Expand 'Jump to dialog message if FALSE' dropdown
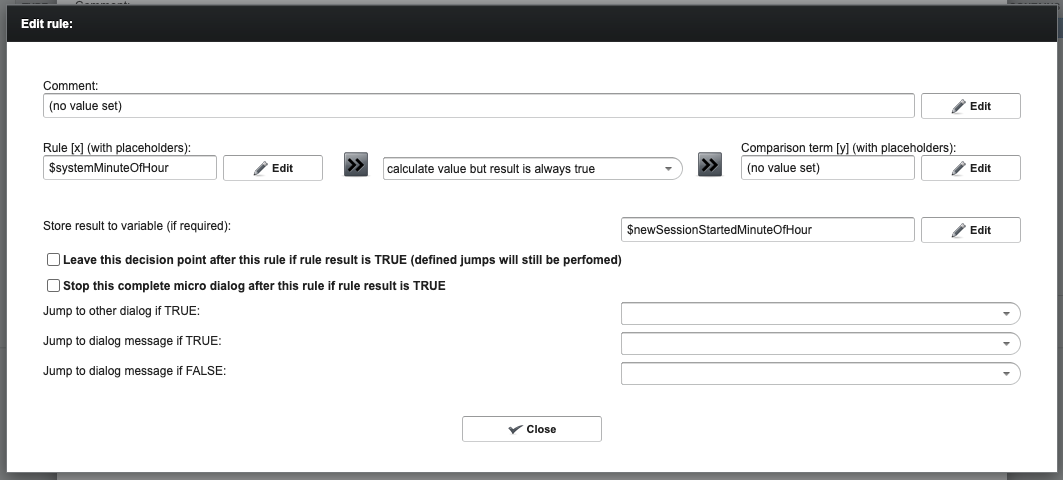 pos(820,374)
